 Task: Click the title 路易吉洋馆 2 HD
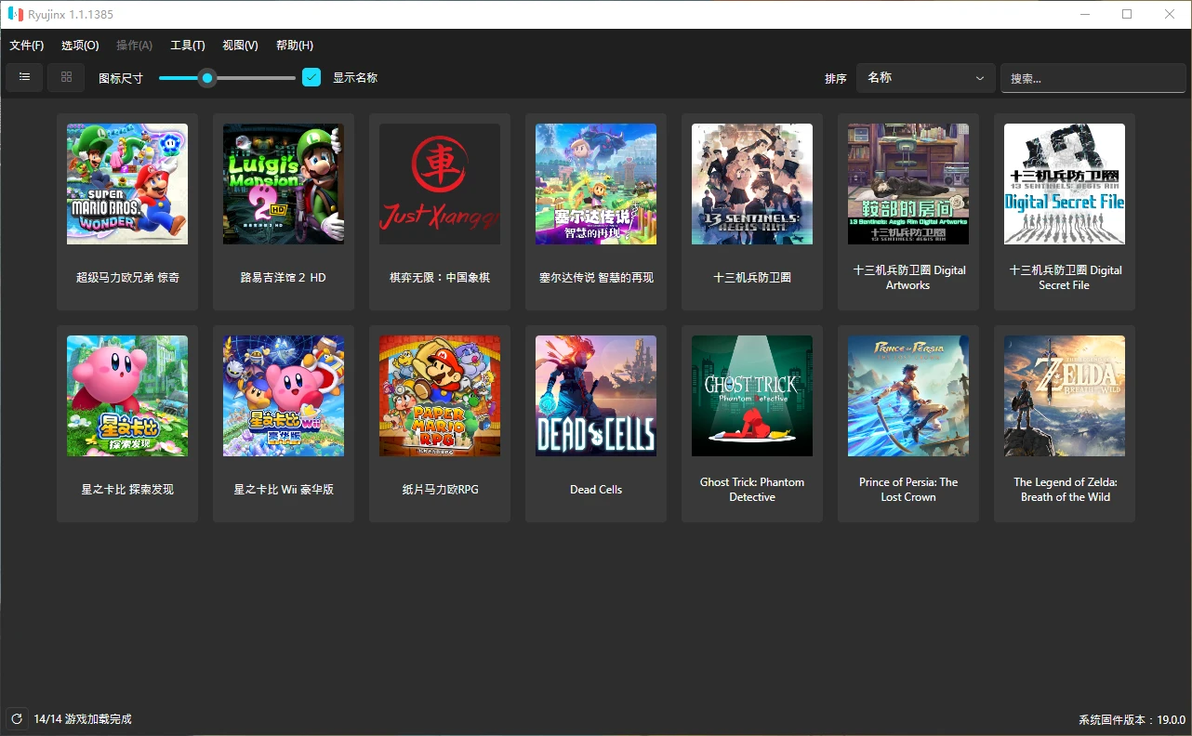pos(284,278)
